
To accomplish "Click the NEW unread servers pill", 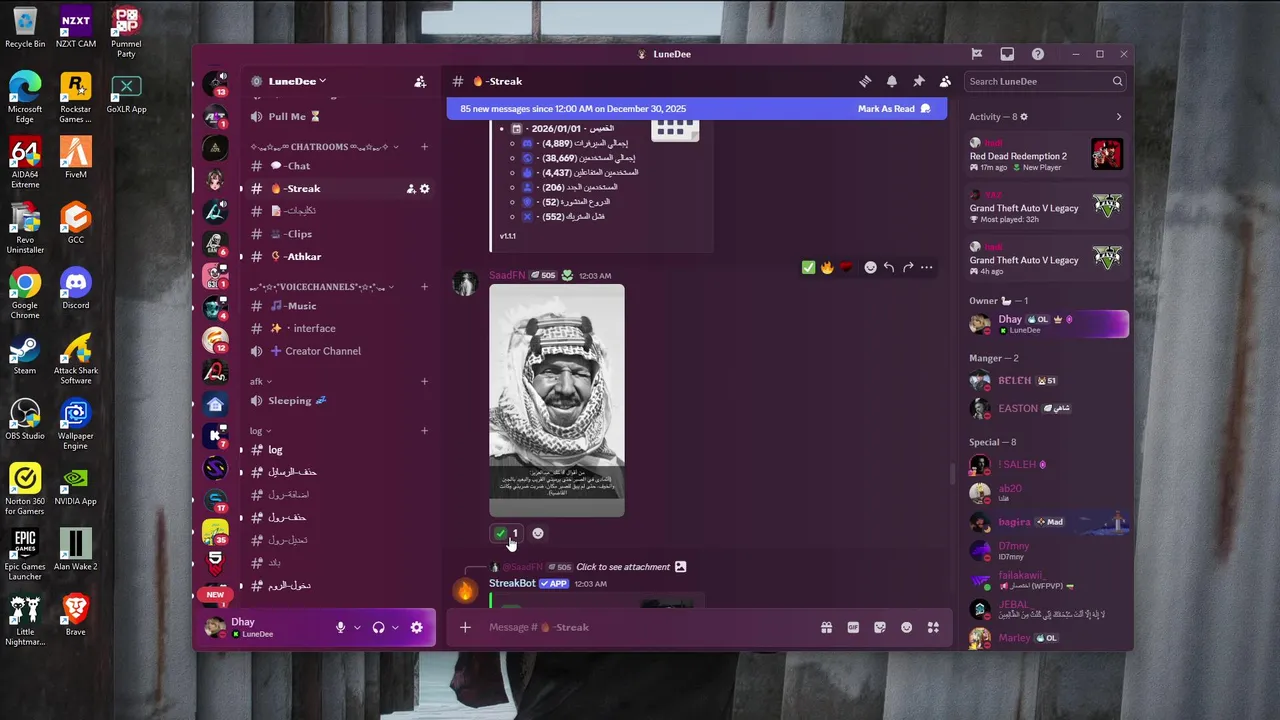I will coord(215,595).
